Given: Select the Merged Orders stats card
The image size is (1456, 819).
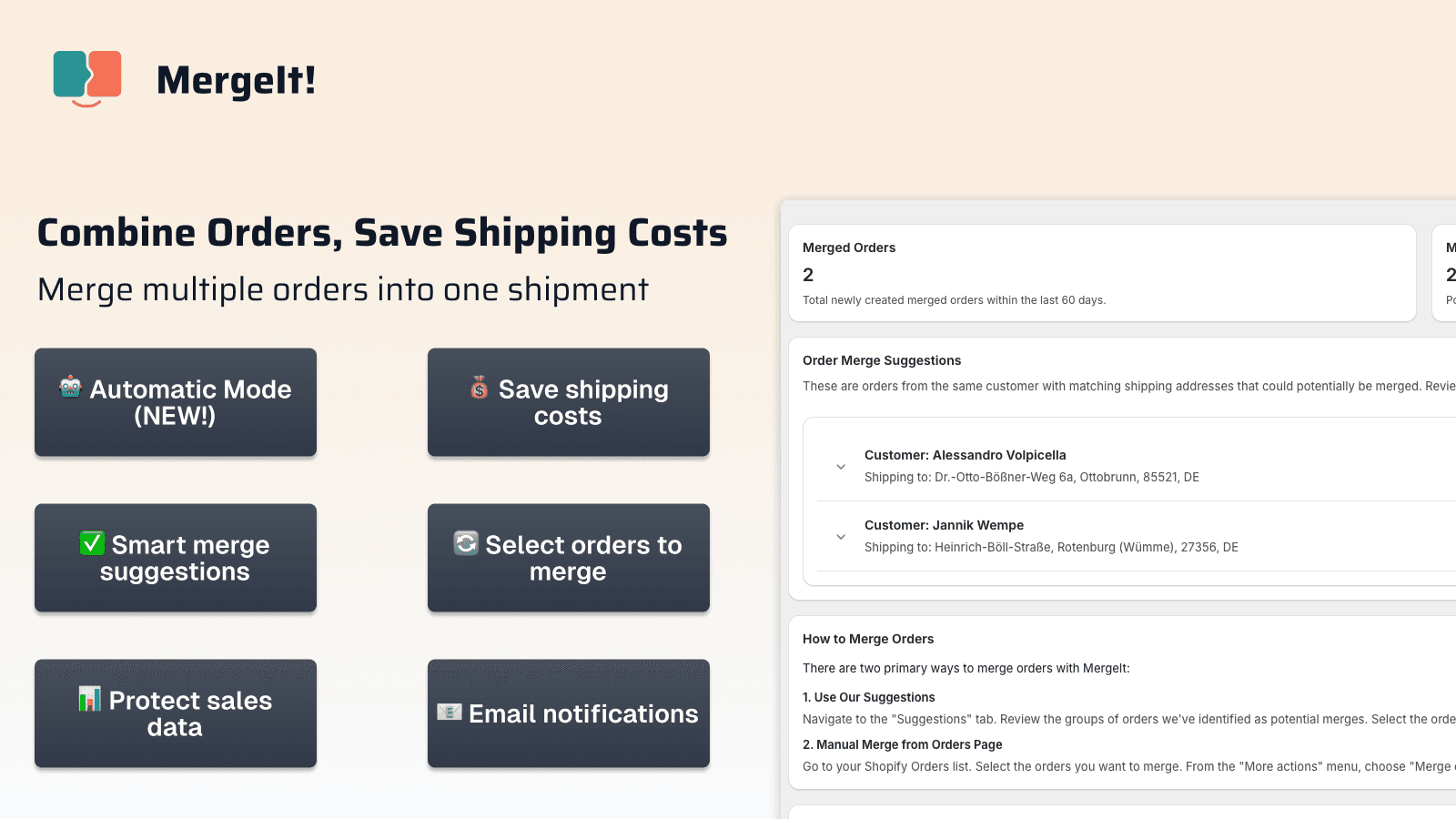Looking at the screenshot, I should (1102, 273).
